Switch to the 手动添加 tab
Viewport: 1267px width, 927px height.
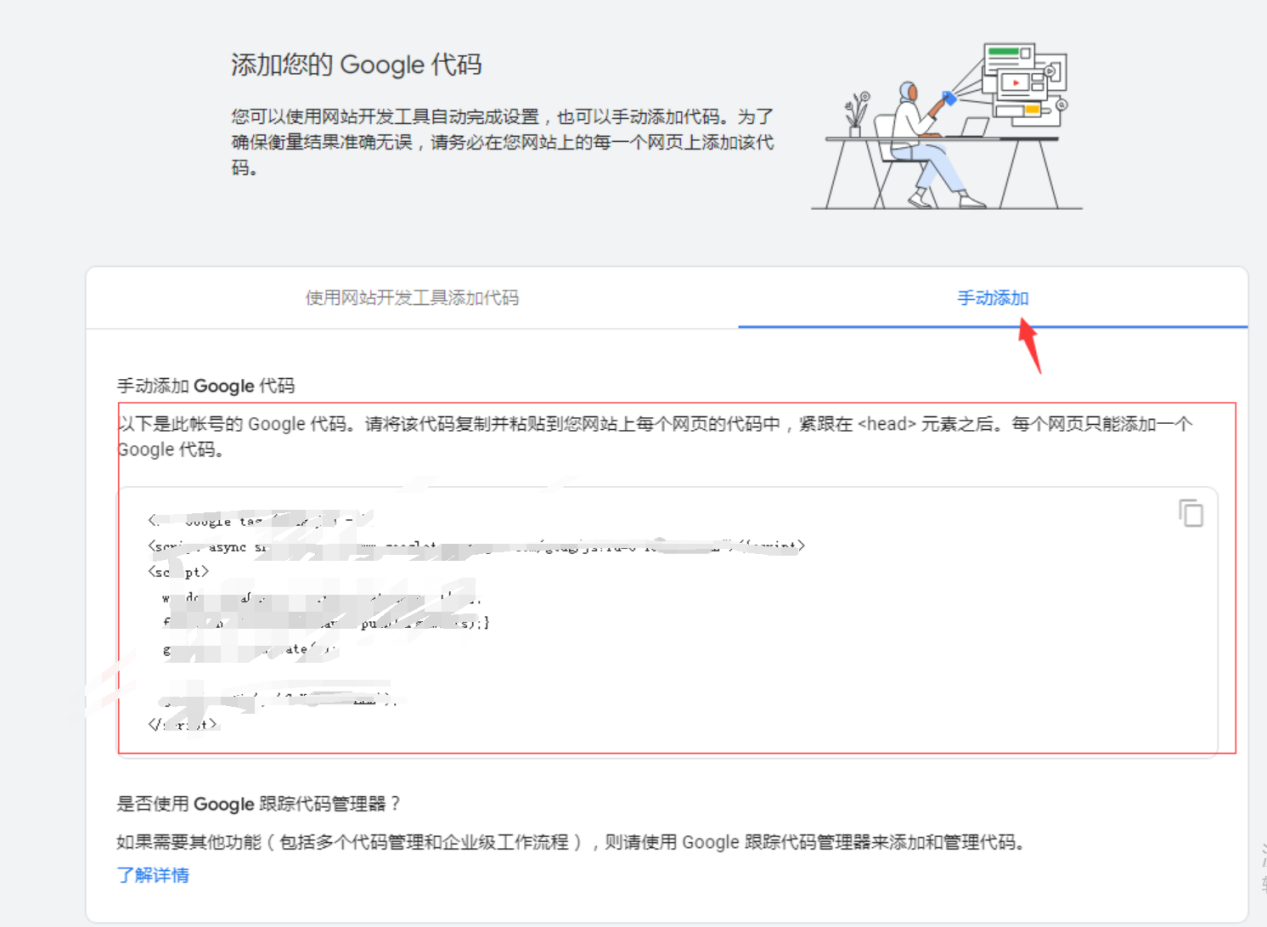(x=993, y=298)
